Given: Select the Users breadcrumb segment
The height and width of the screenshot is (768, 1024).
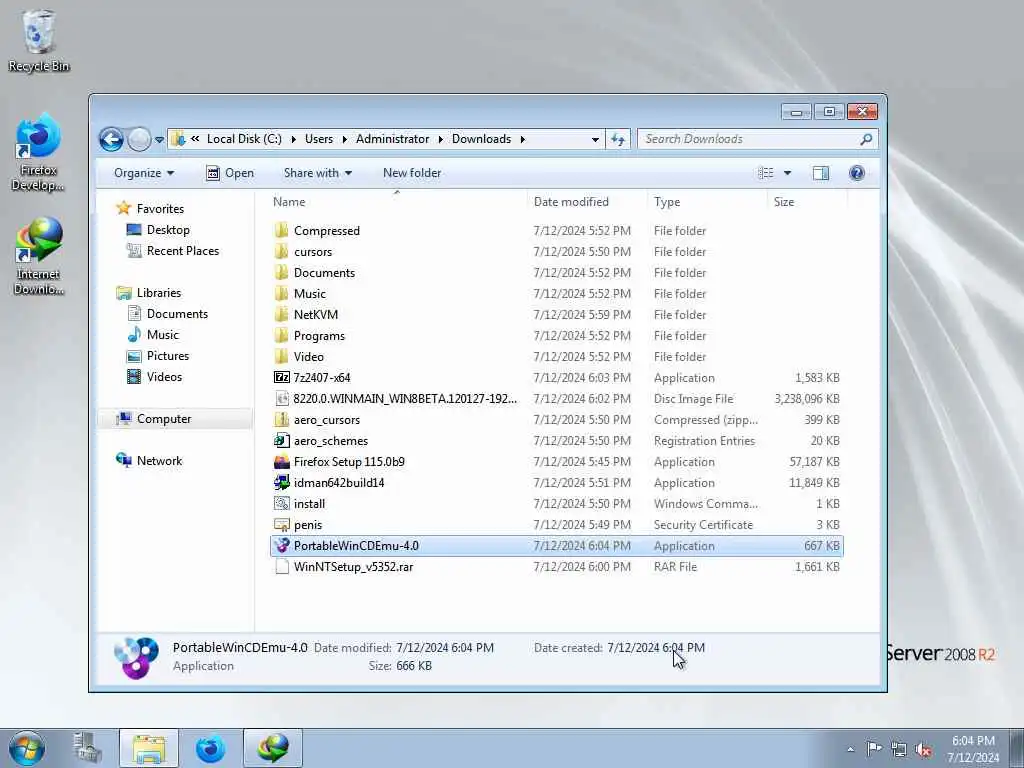Looking at the screenshot, I should pos(319,139).
